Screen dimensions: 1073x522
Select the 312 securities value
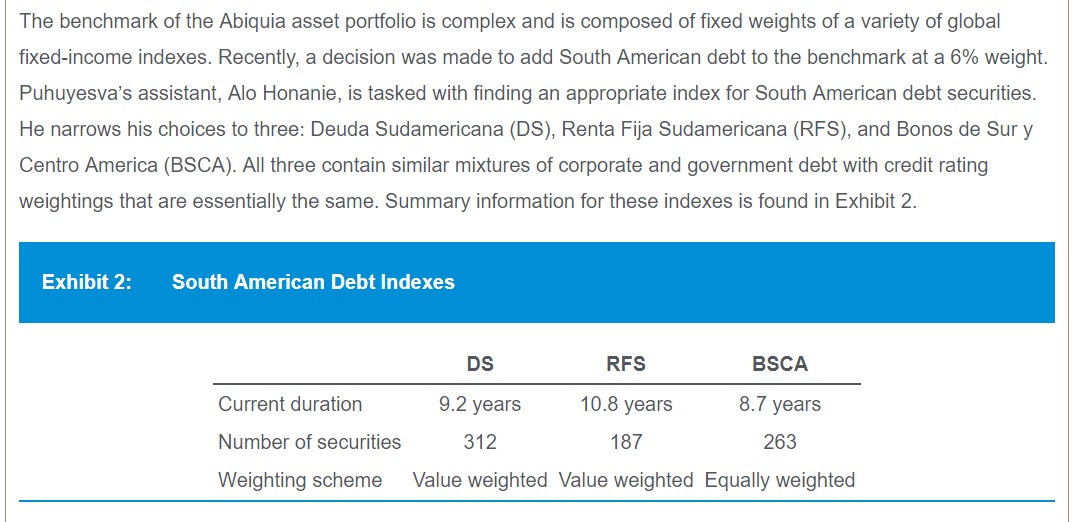(480, 442)
